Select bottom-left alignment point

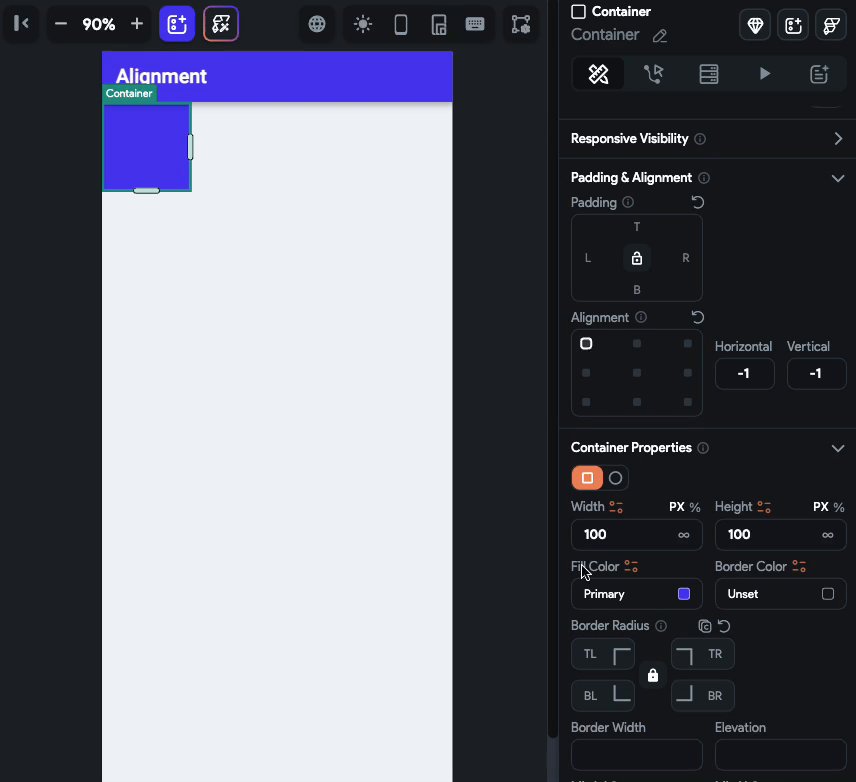click(586, 402)
